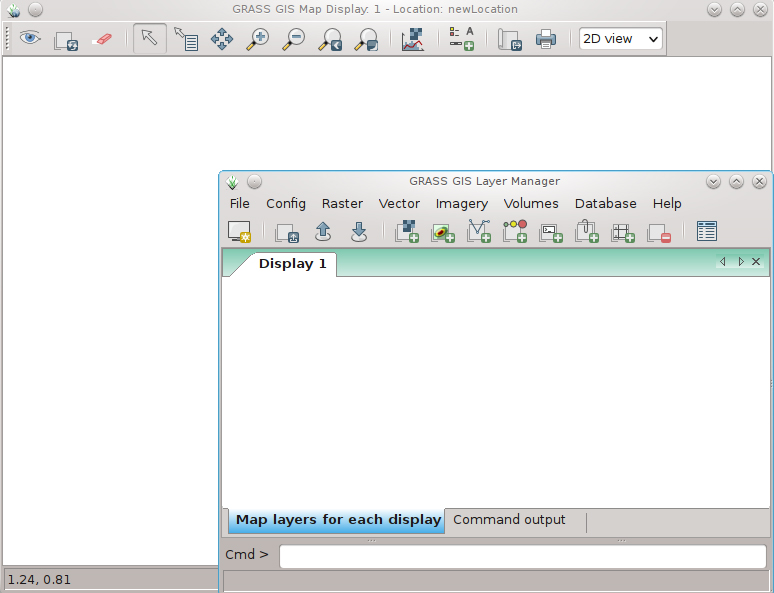Viewport: 774px width, 593px height.
Task: Click Add various vector layers icon
Action: pos(515,231)
